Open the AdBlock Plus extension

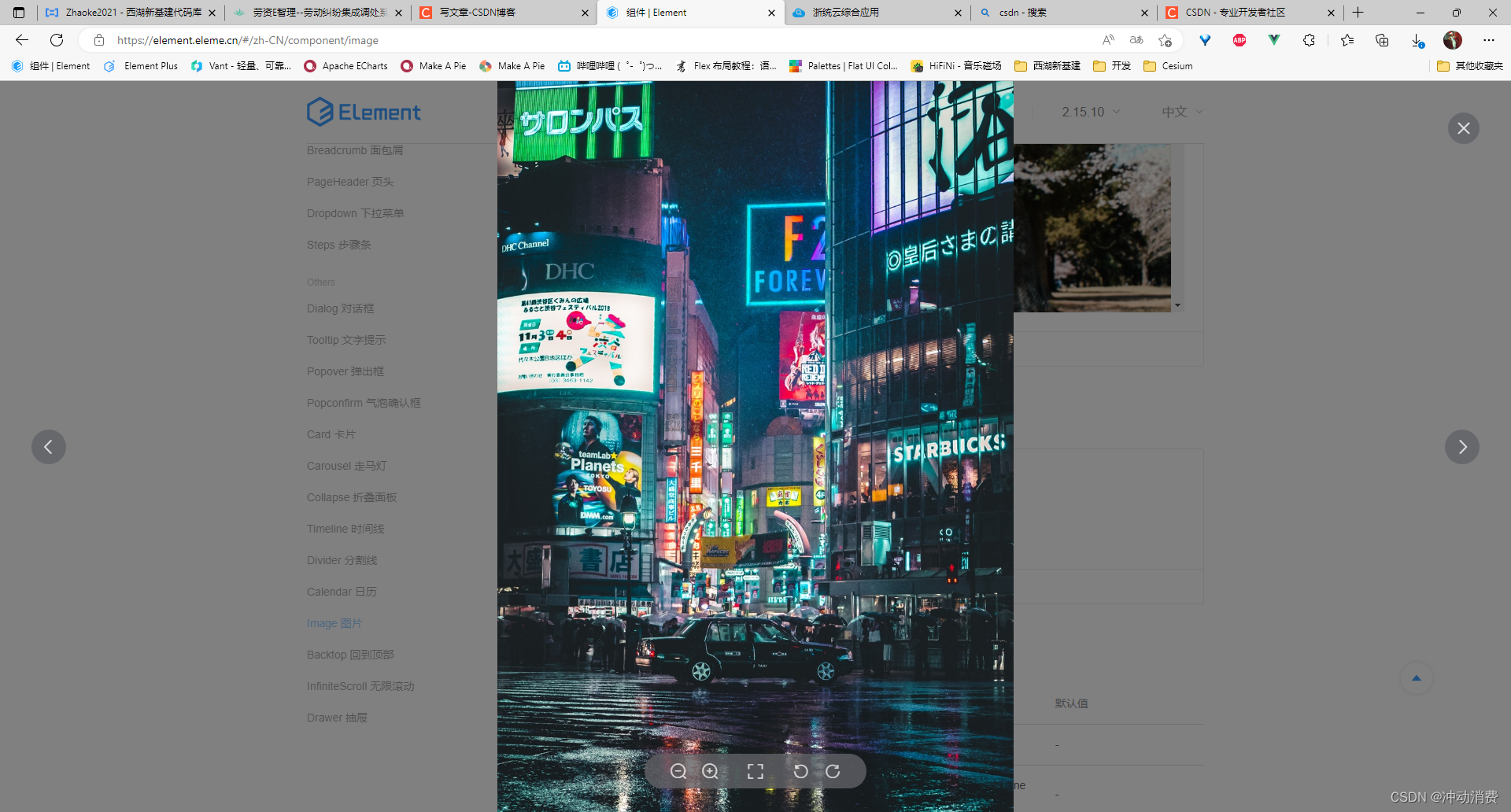click(1239, 40)
